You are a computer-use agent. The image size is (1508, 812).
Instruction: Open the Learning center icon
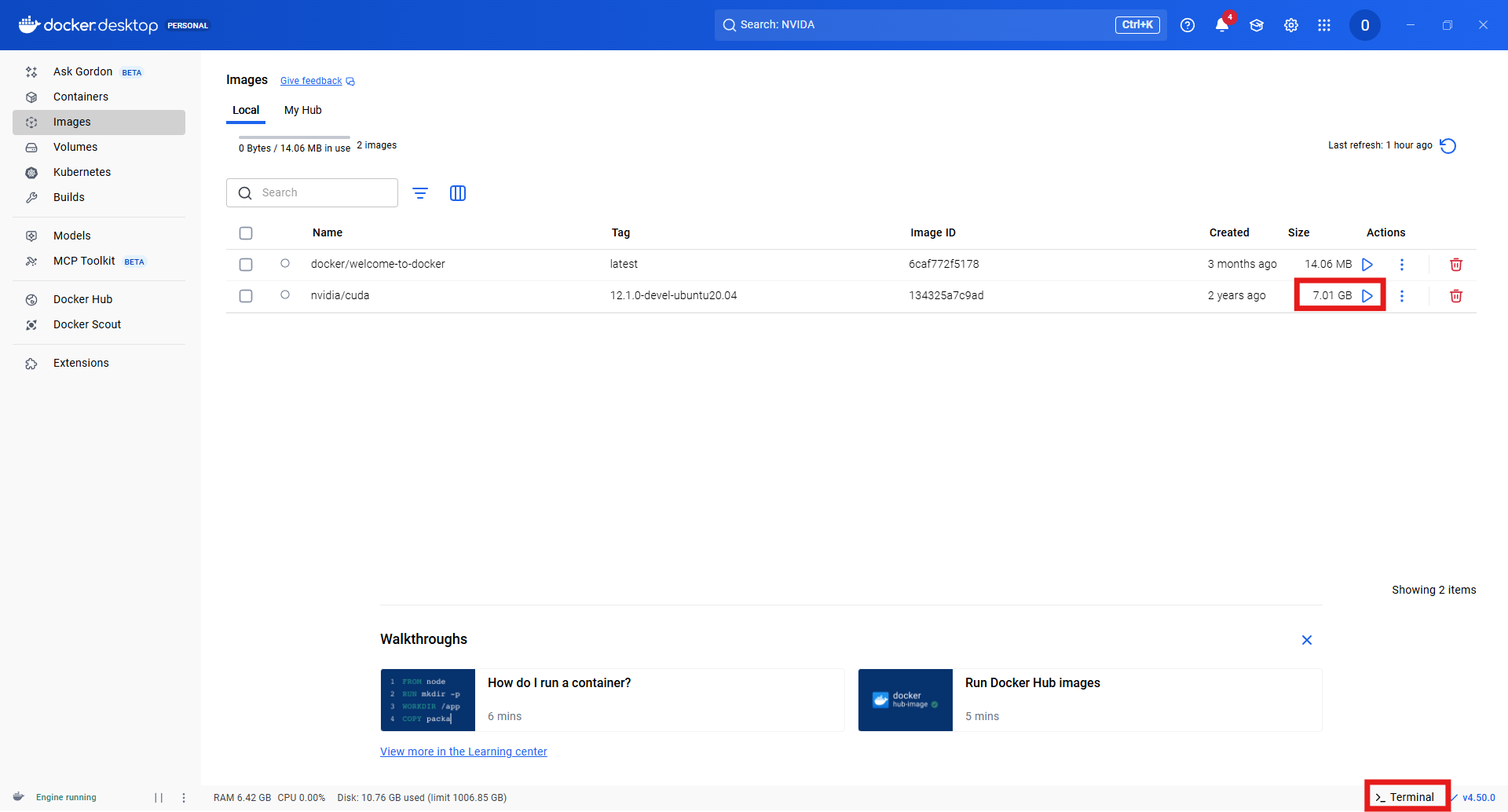click(1257, 25)
